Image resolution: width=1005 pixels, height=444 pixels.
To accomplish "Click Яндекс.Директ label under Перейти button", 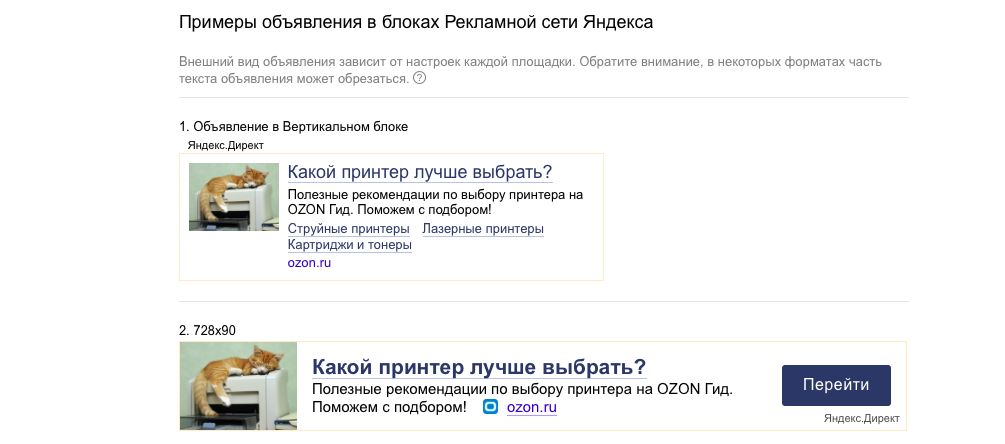I will point(862,418).
